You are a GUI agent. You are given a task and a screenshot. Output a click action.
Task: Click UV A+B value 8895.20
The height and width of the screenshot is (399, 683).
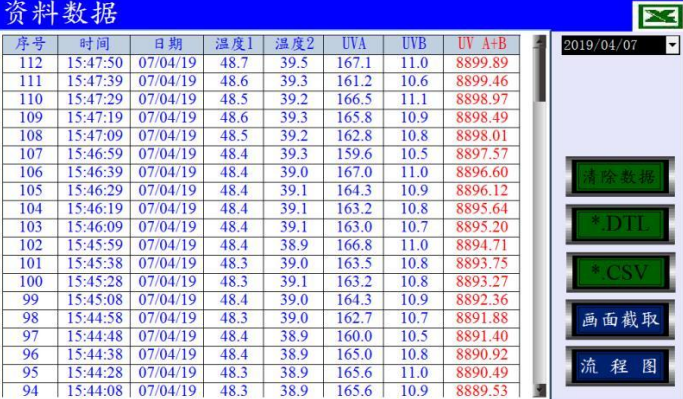[482, 227]
